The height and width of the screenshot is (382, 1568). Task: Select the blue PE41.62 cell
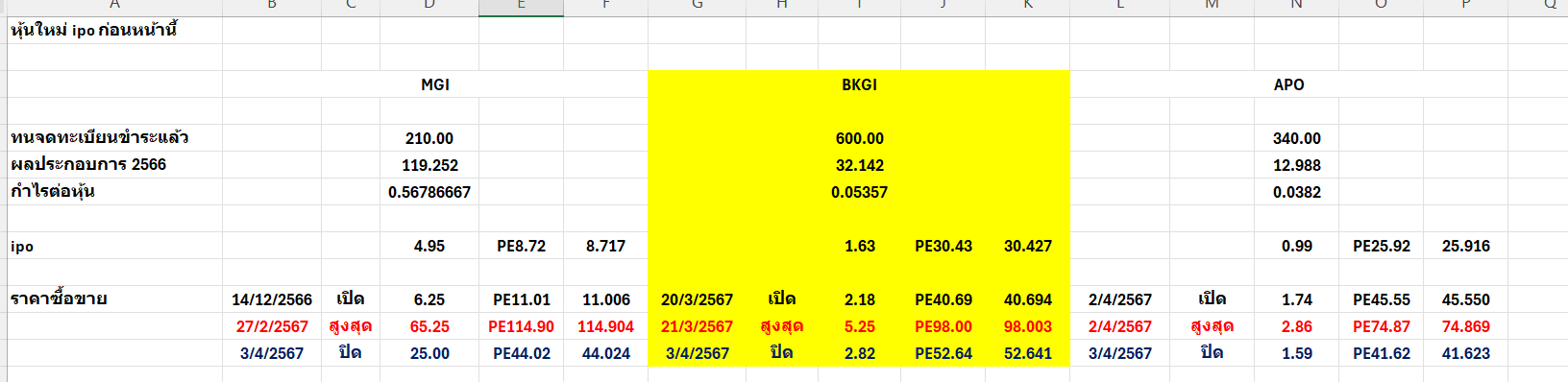(x=1381, y=353)
